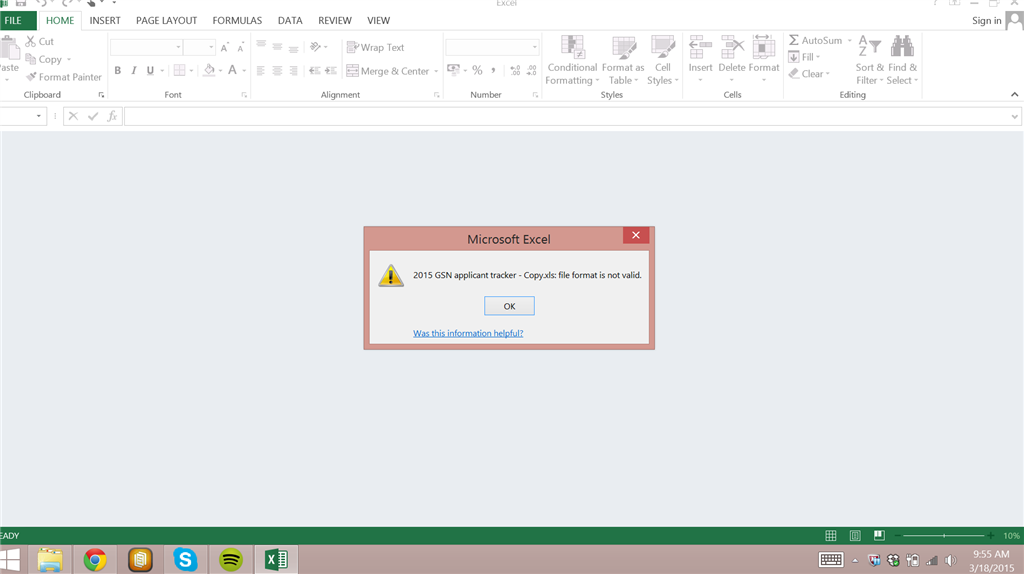Open 'Was this information helpful?' link
The image size is (1024, 574).
[x=468, y=333]
